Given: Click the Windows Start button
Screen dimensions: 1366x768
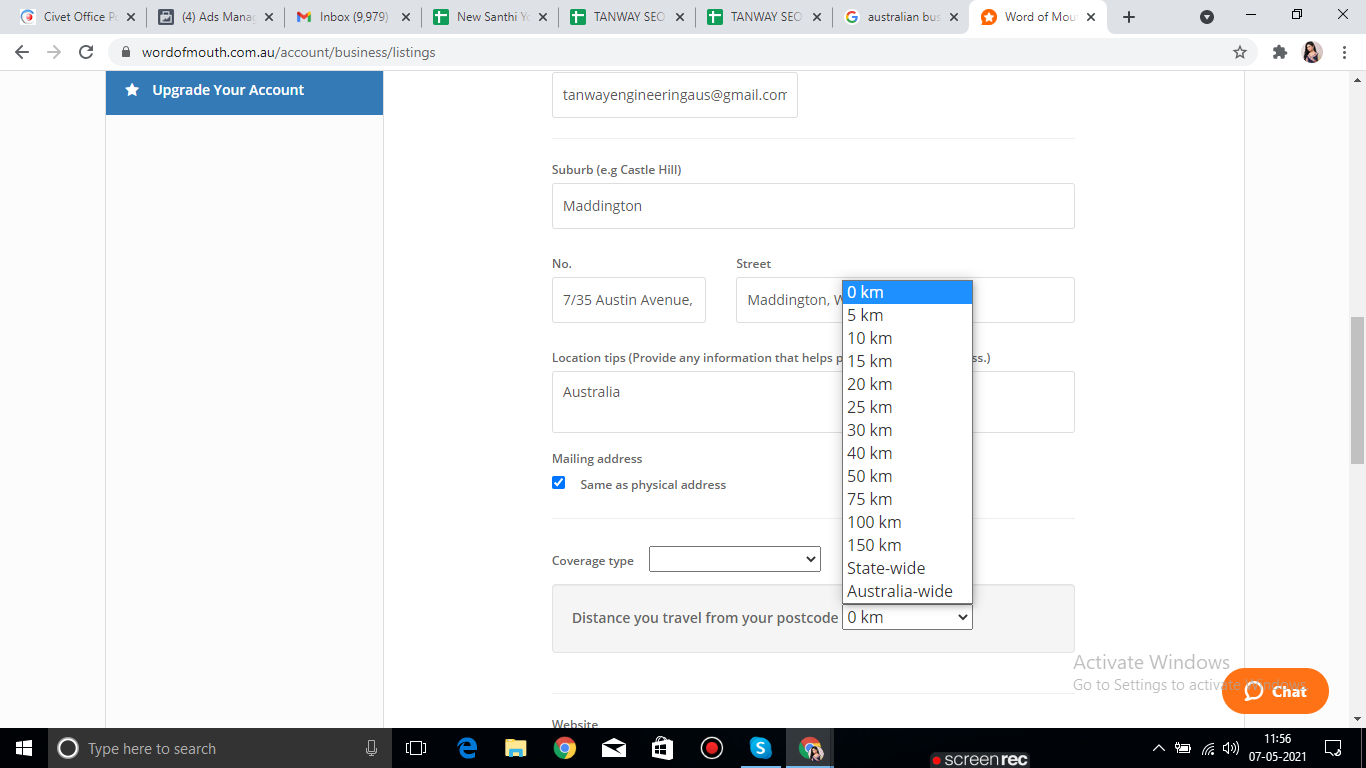Looking at the screenshot, I should (x=24, y=748).
